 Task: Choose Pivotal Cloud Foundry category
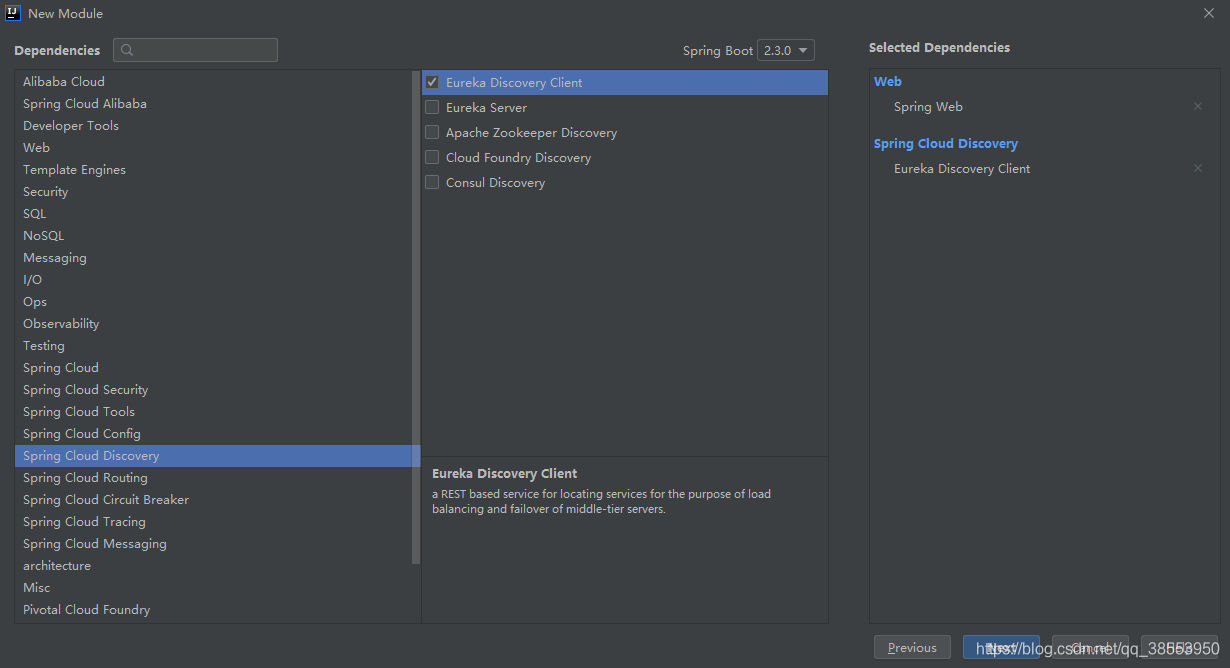(x=214, y=610)
